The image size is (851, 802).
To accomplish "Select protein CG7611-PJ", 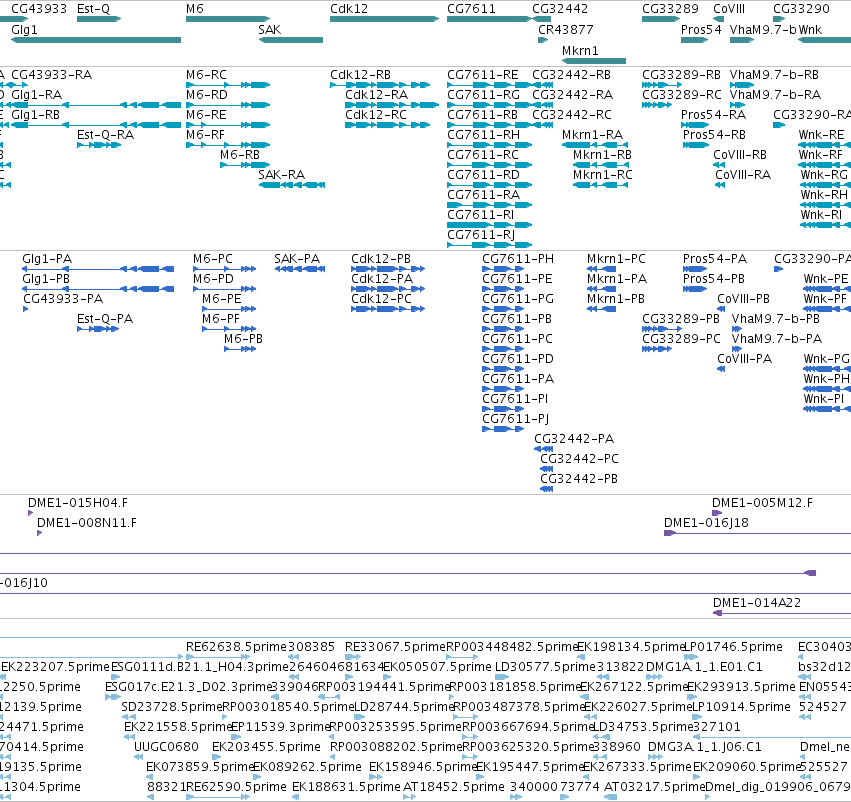I will click(503, 430).
